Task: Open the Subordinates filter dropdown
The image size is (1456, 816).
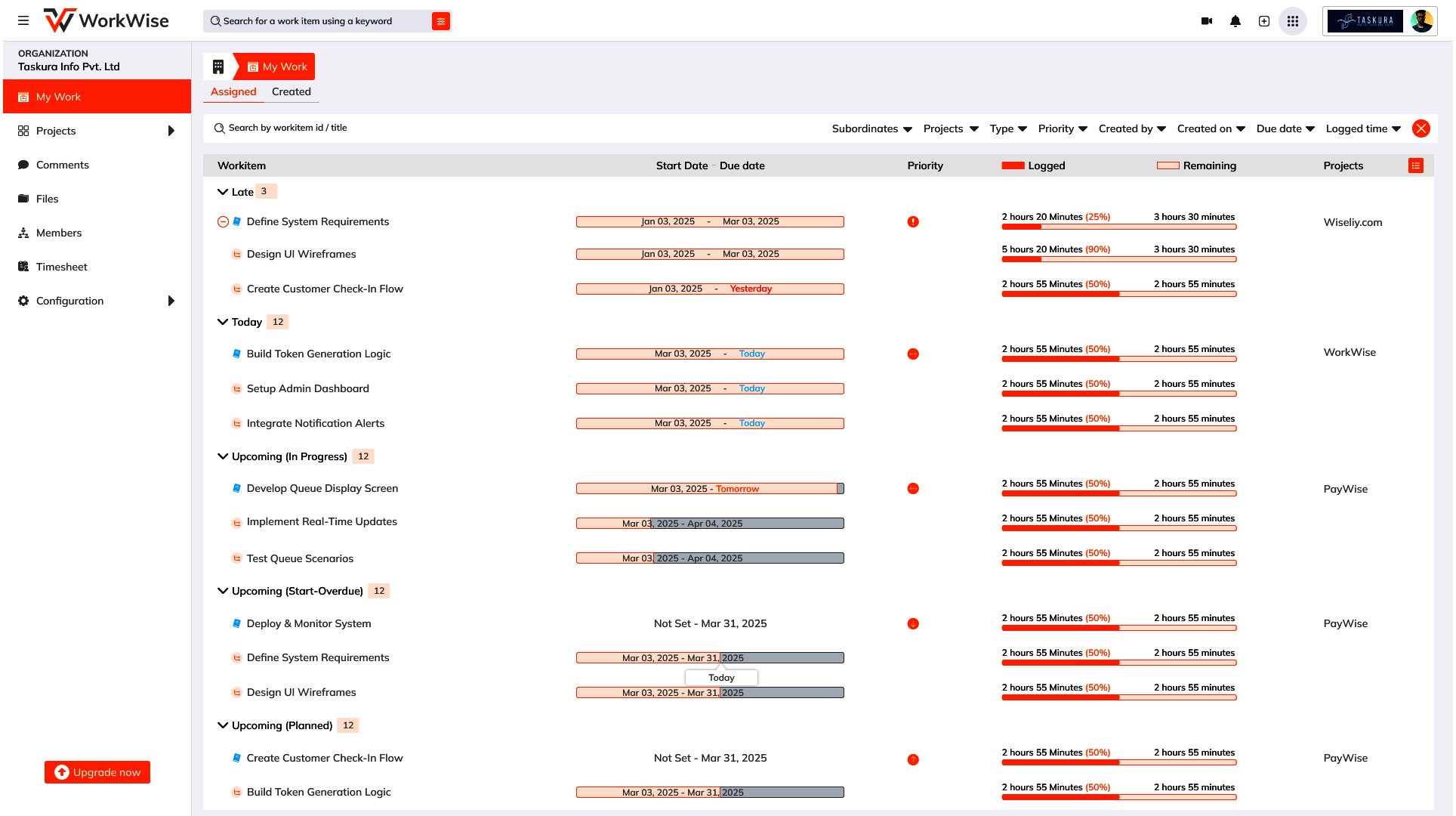Action: click(871, 128)
